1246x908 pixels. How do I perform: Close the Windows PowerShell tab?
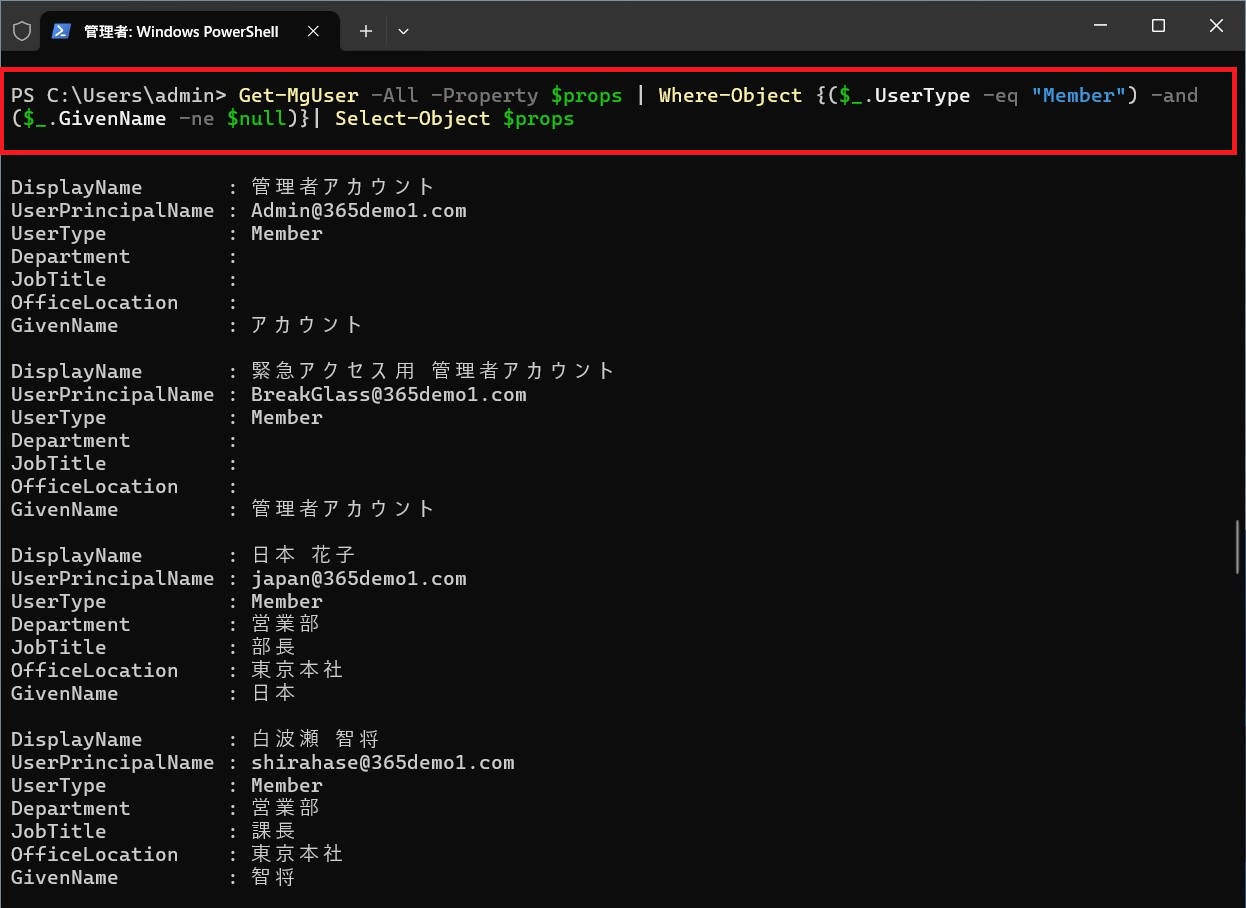click(x=313, y=31)
